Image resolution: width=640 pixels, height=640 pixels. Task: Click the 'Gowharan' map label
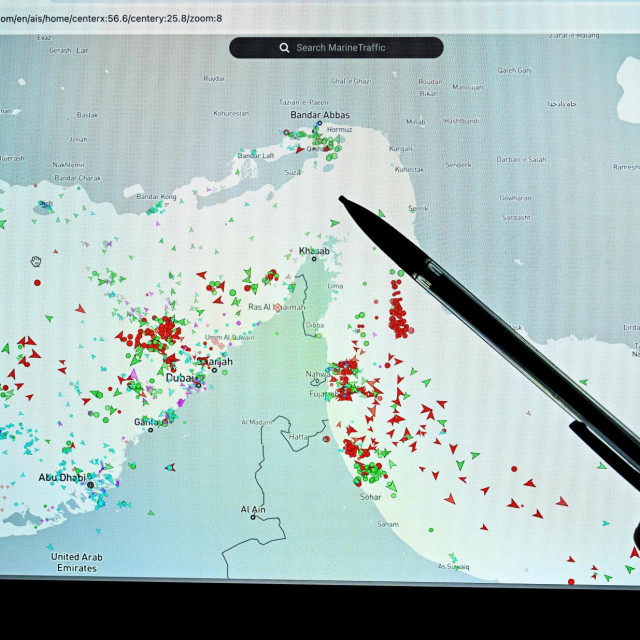pos(516,198)
